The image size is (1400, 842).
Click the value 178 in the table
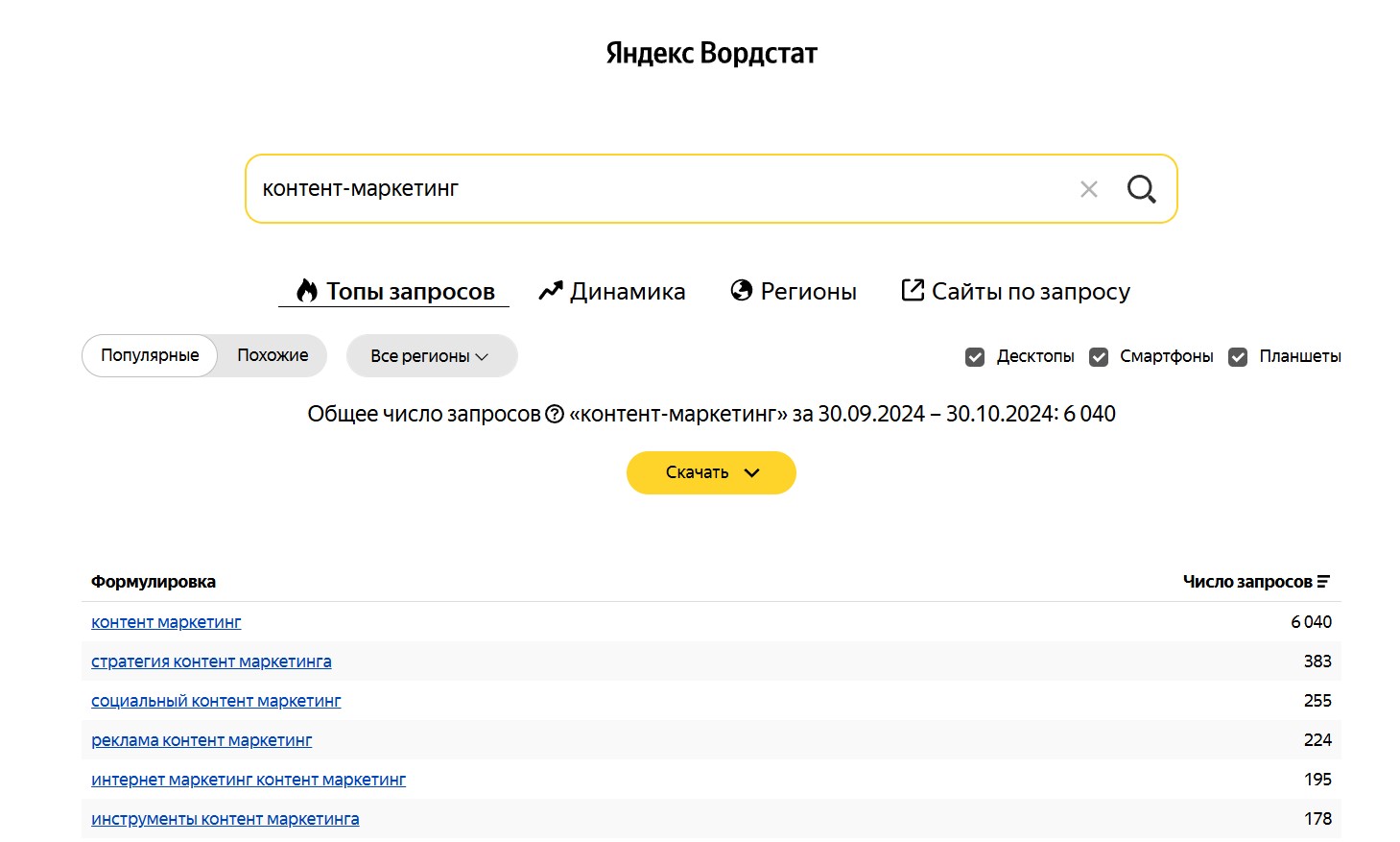(x=1317, y=819)
